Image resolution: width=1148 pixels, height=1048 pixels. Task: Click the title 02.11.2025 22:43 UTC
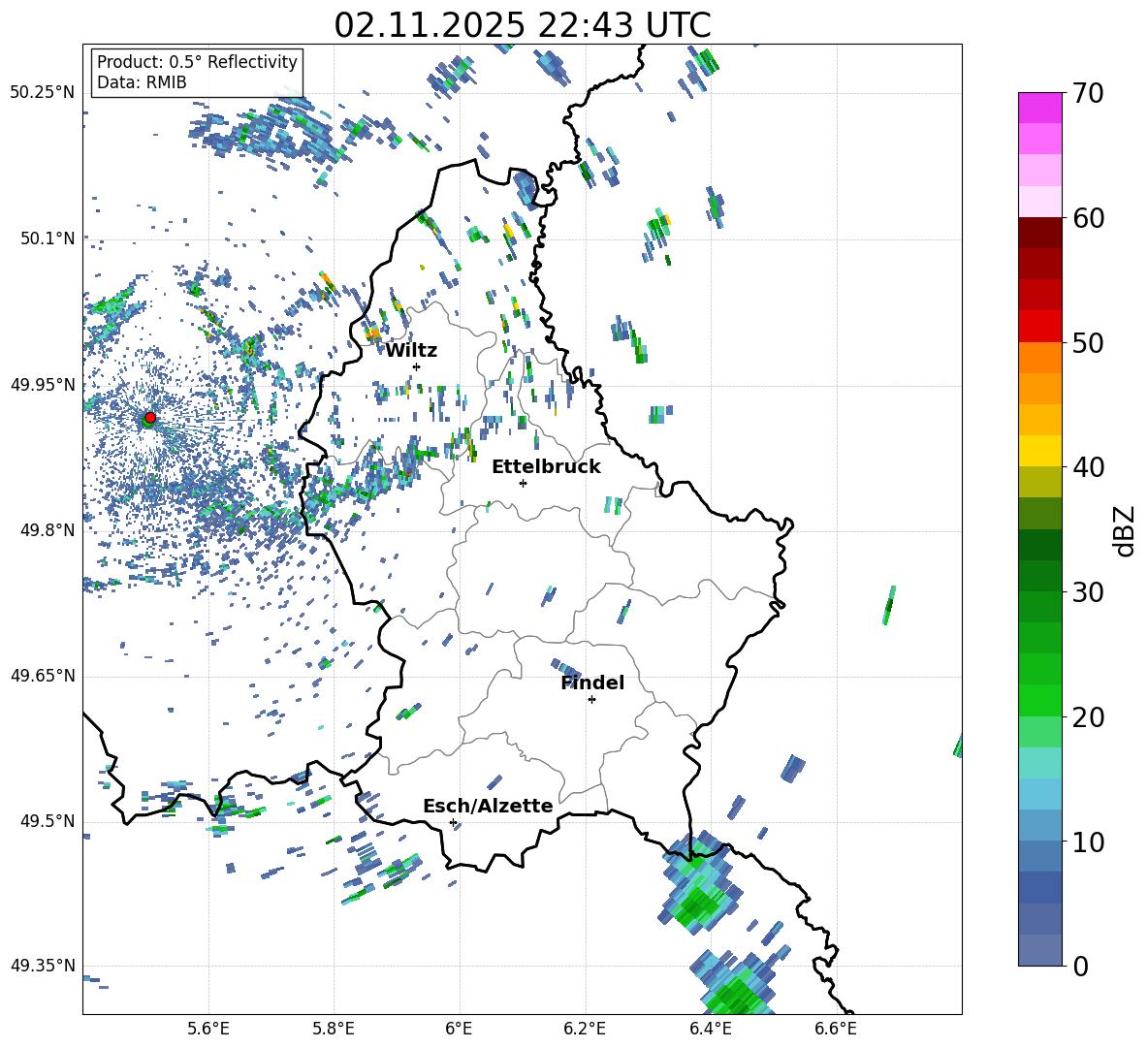[523, 24]
